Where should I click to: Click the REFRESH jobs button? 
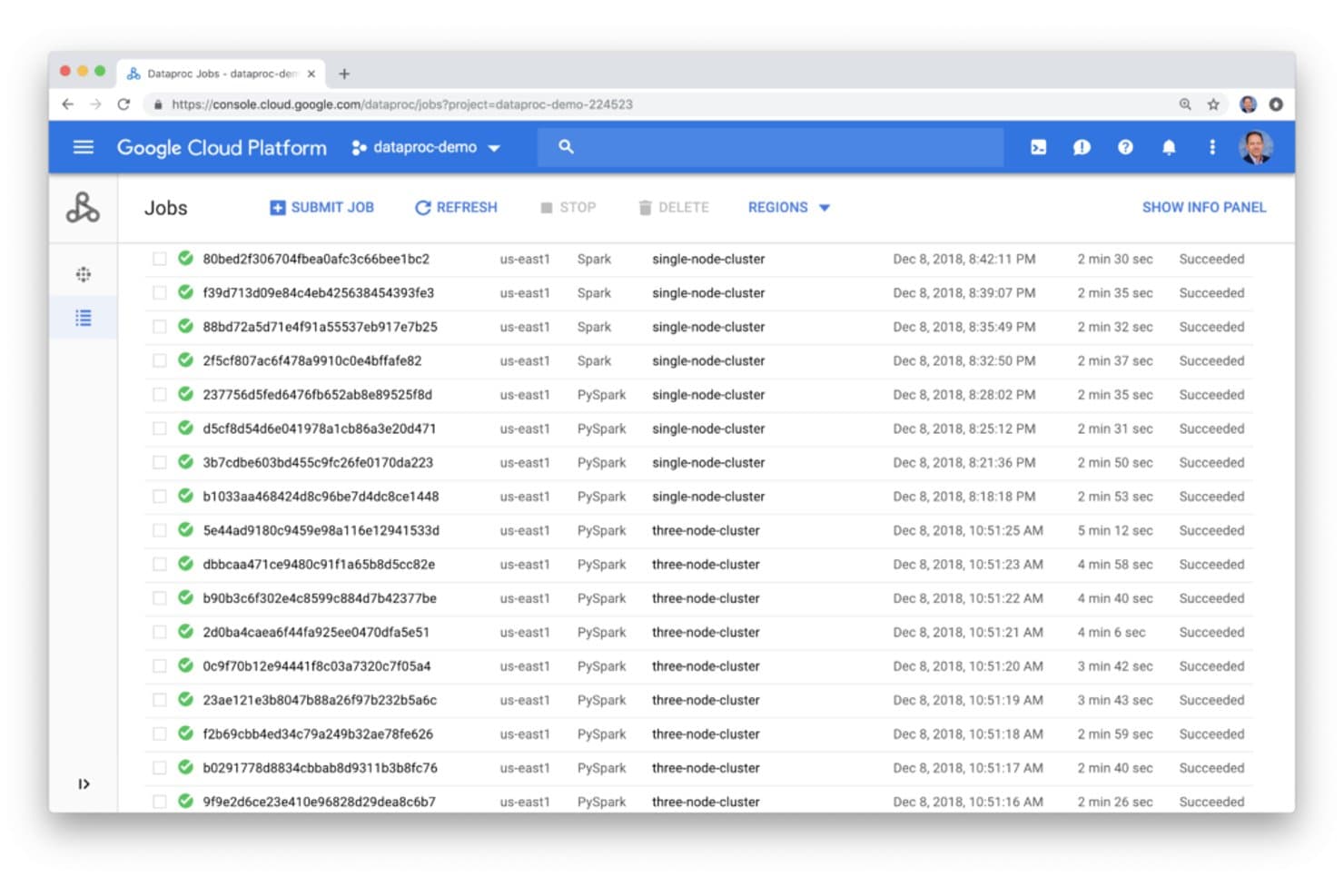(x=456, y=208)
